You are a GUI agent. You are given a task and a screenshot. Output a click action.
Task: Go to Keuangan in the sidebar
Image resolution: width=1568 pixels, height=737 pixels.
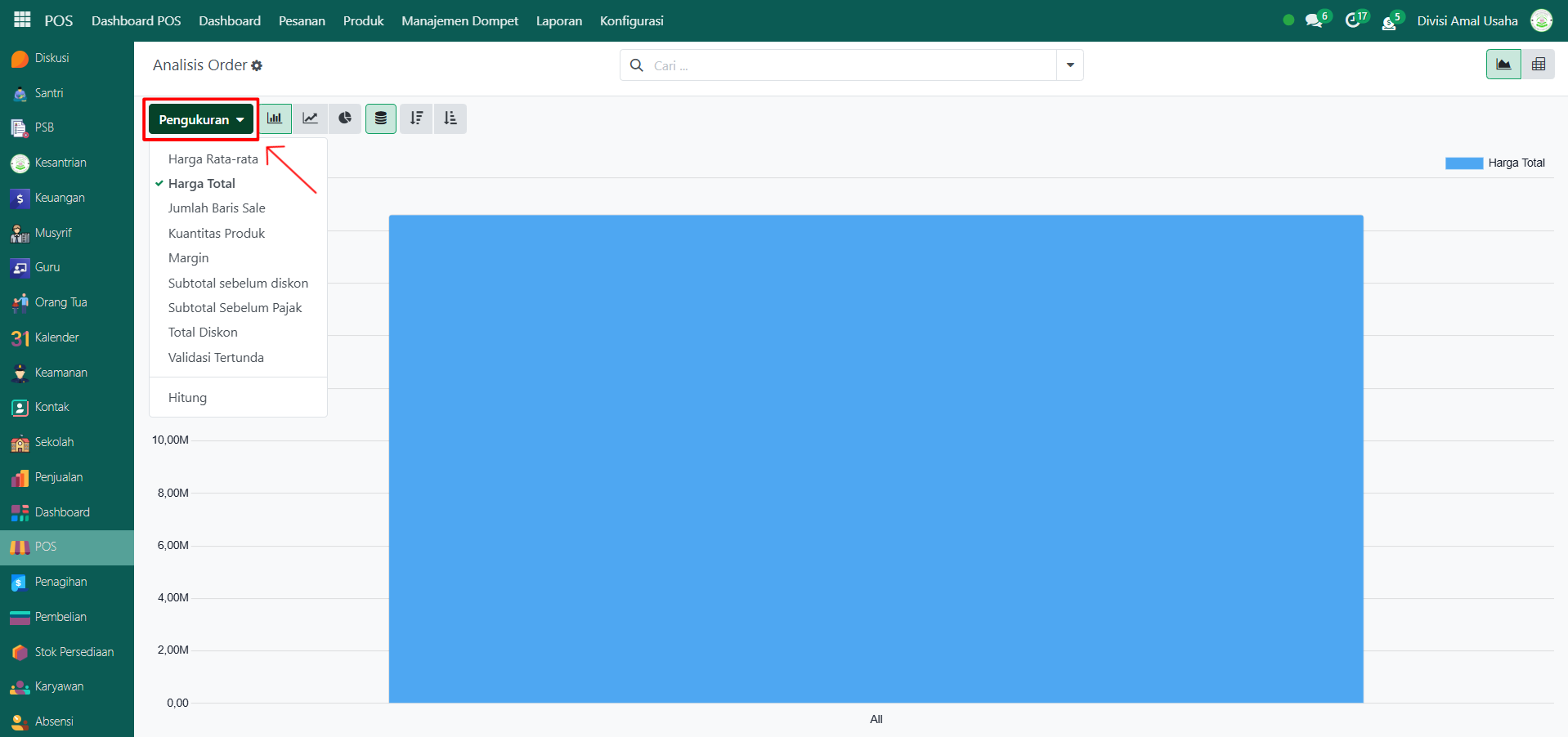[x=59, y=198]
